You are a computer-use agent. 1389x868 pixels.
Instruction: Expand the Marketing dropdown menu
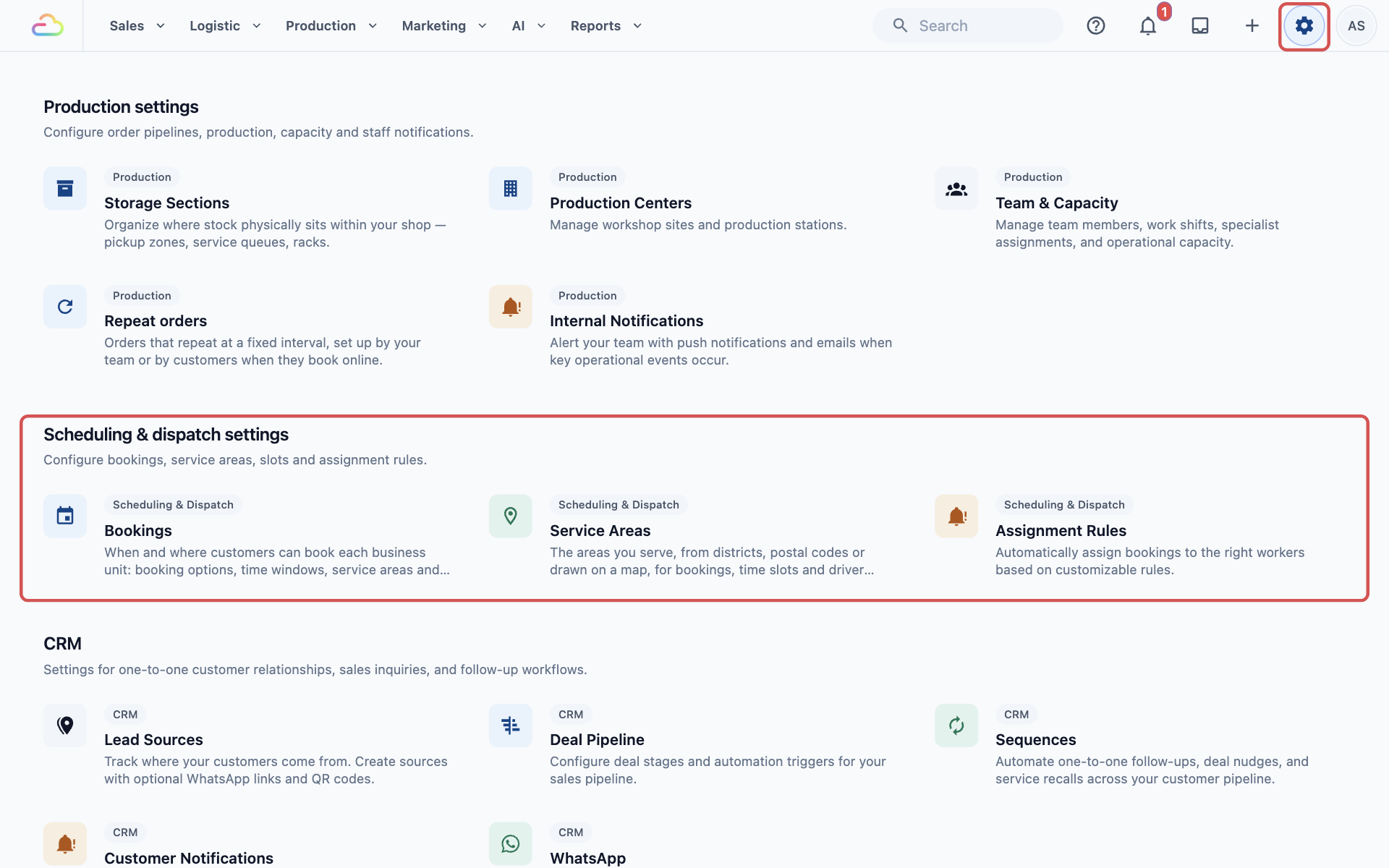point(444,26)
